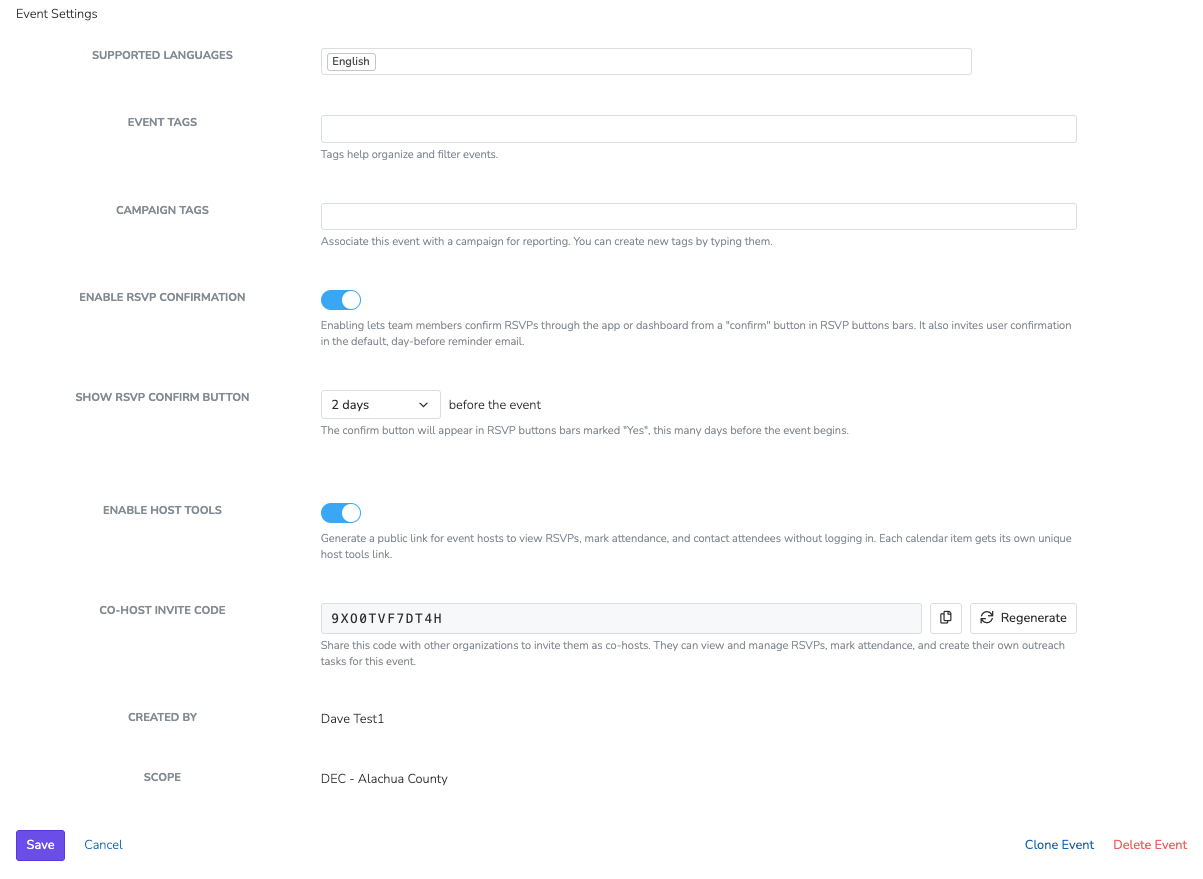This screenshot has width=1203, height=879.
Task: Focus the Event Tags input
Action: click(699, 129)
